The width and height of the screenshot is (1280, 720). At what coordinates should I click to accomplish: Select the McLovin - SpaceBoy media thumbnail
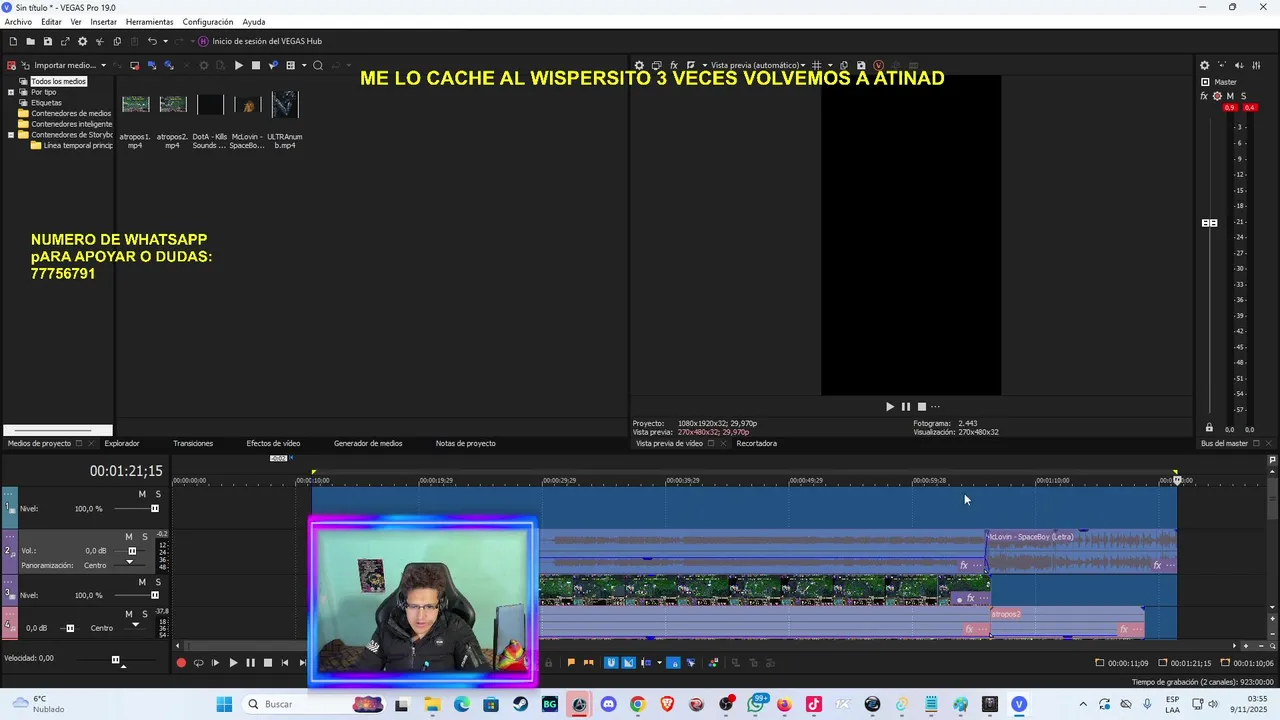pos(247,104)
